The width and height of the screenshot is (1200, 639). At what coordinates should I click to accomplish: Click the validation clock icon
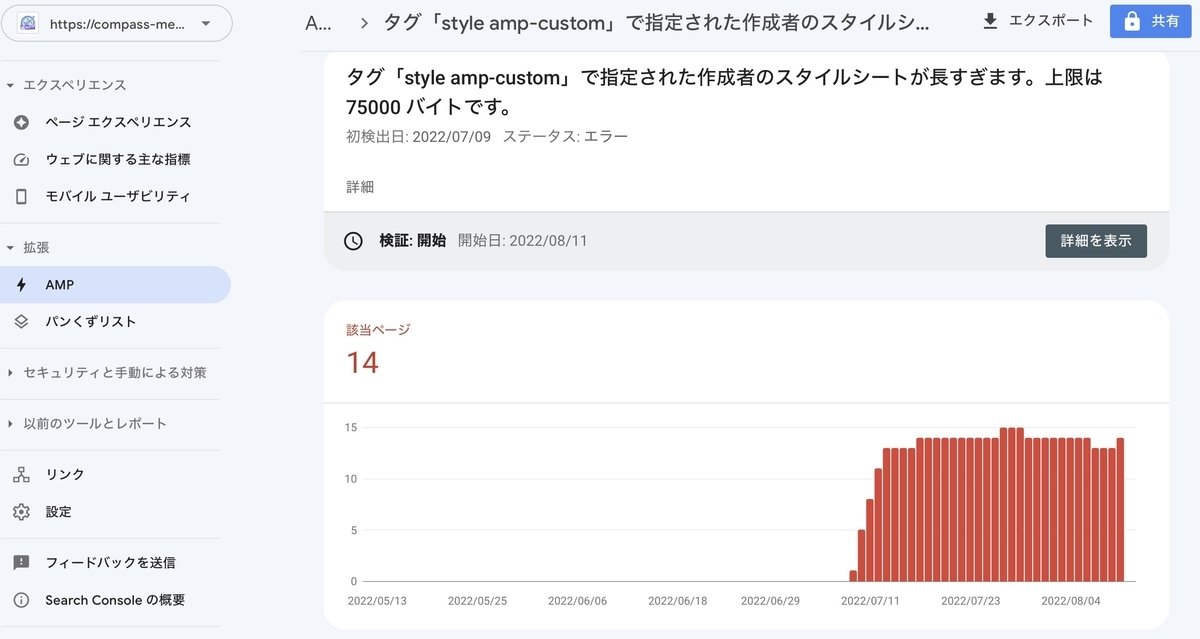click(353, 241)
